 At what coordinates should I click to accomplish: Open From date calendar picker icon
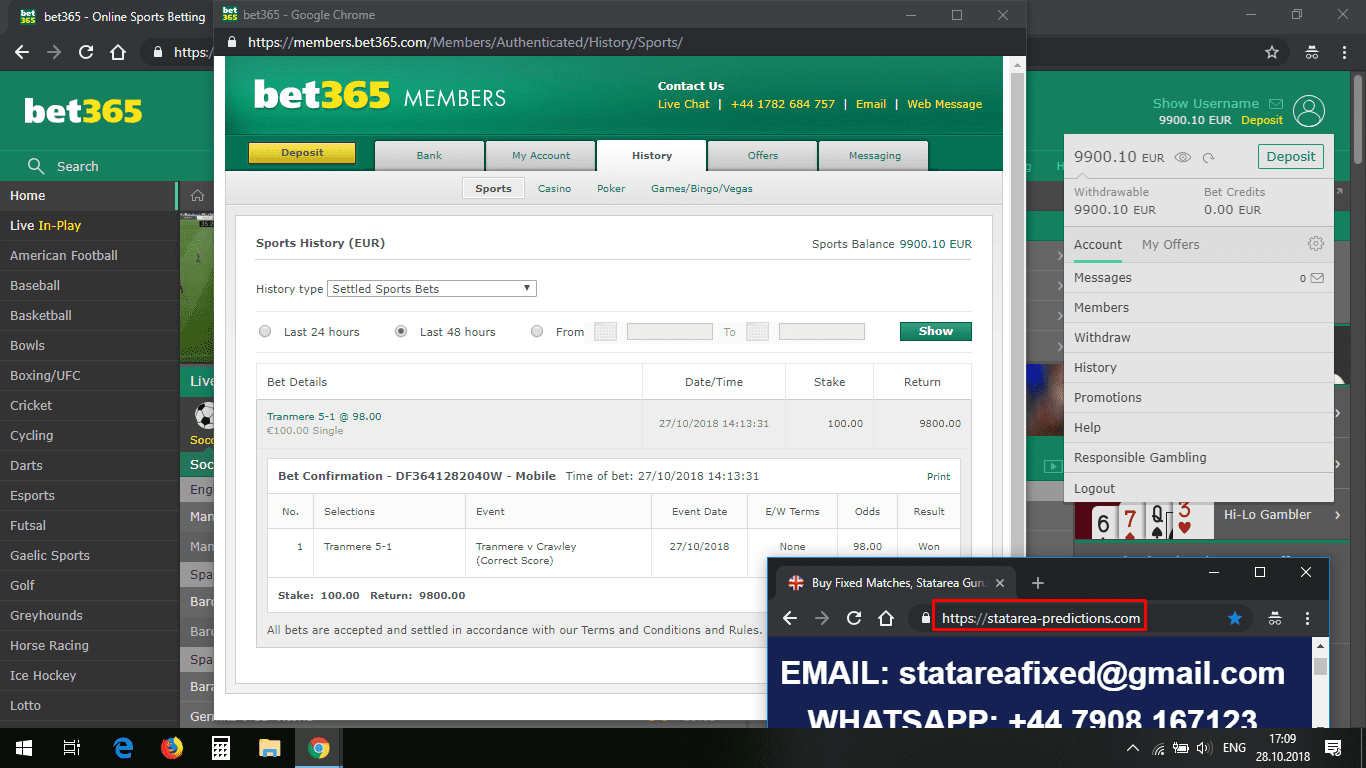tap(605, 332)
